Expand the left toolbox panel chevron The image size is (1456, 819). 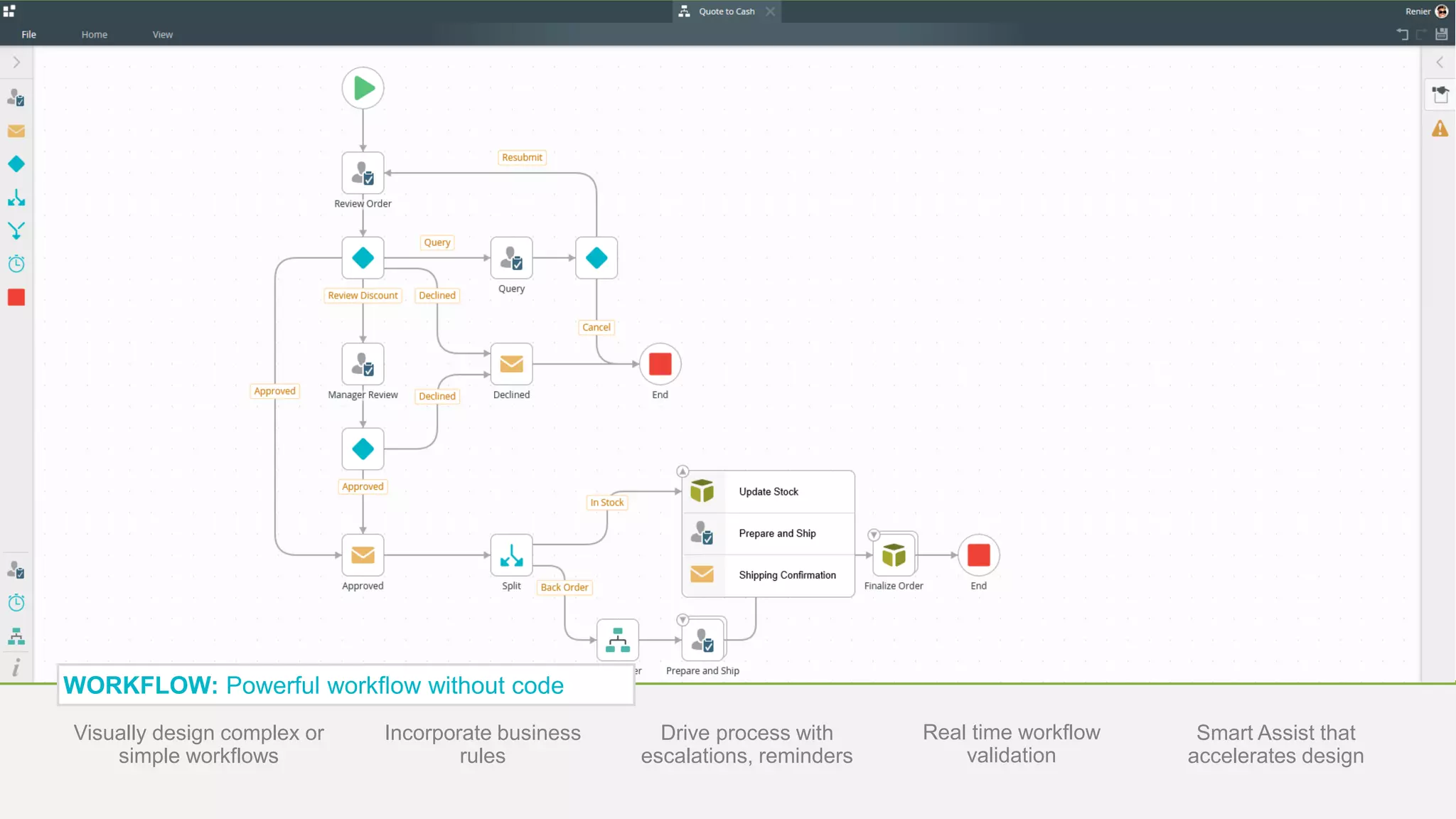[x=16, y=63]
